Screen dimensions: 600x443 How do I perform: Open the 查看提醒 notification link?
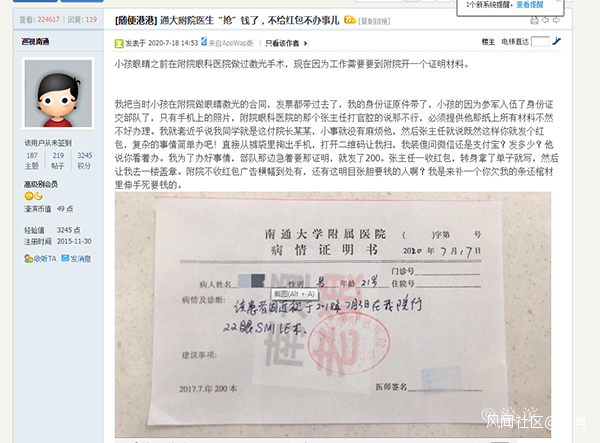click(x=530, y=5)
